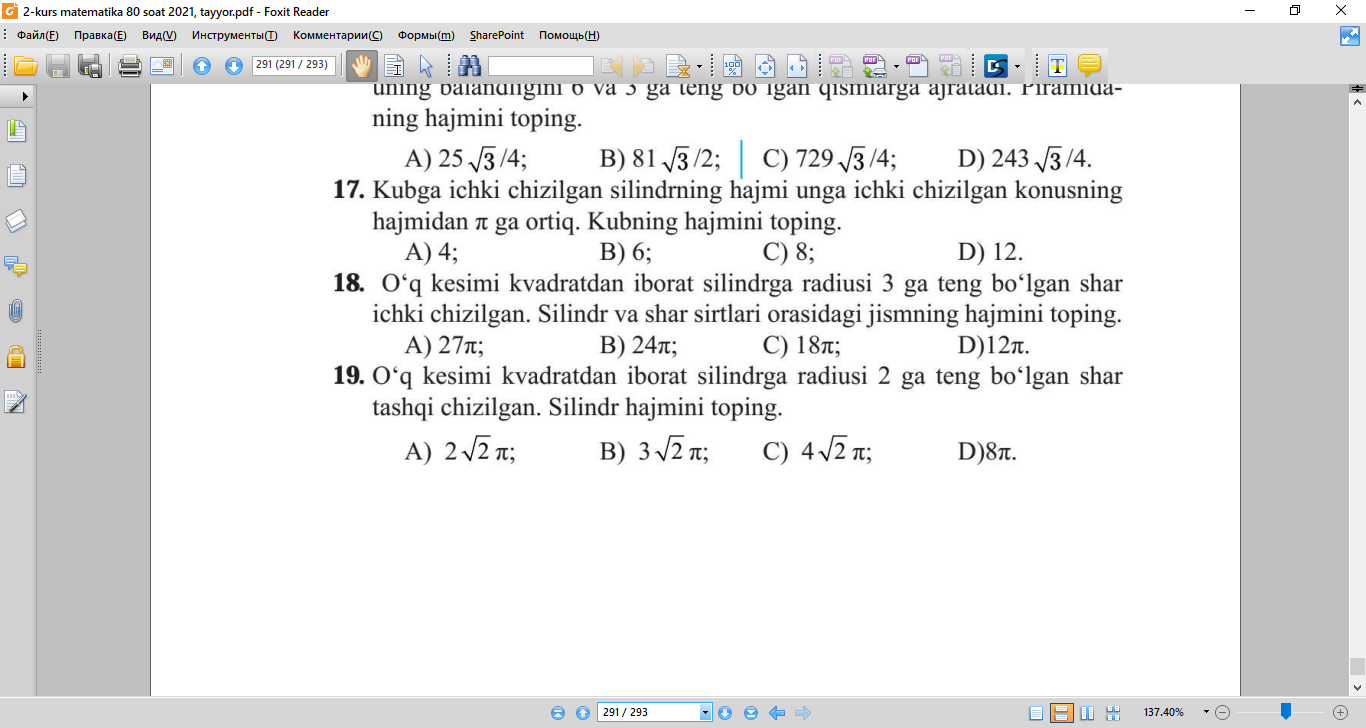The width and height of the screenshot is (1366, 728).
Task: Open the Comments panel in sidebar
Action: 17,266
